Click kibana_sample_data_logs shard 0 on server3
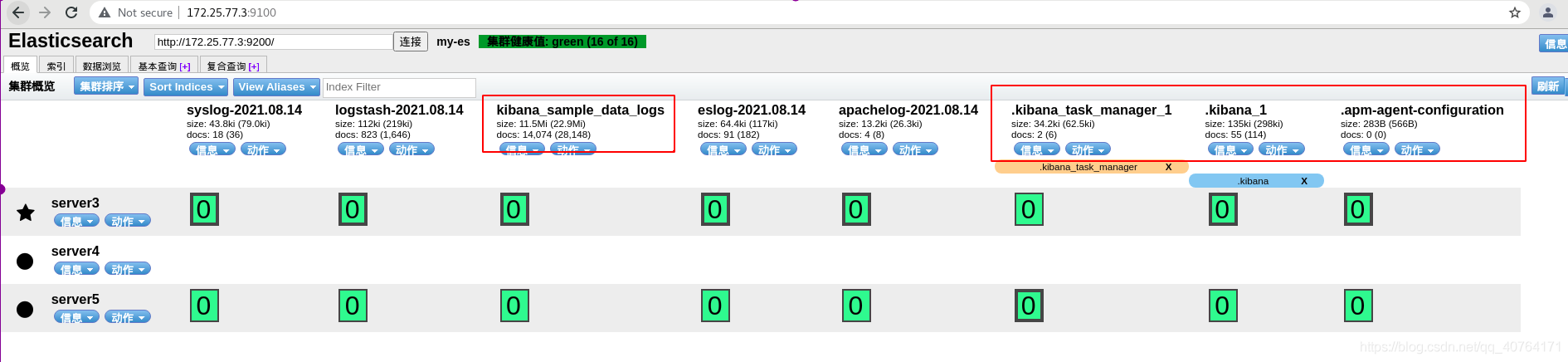Screen dimensions: 1568x362 pyautogui.click(x=514, y=209)
